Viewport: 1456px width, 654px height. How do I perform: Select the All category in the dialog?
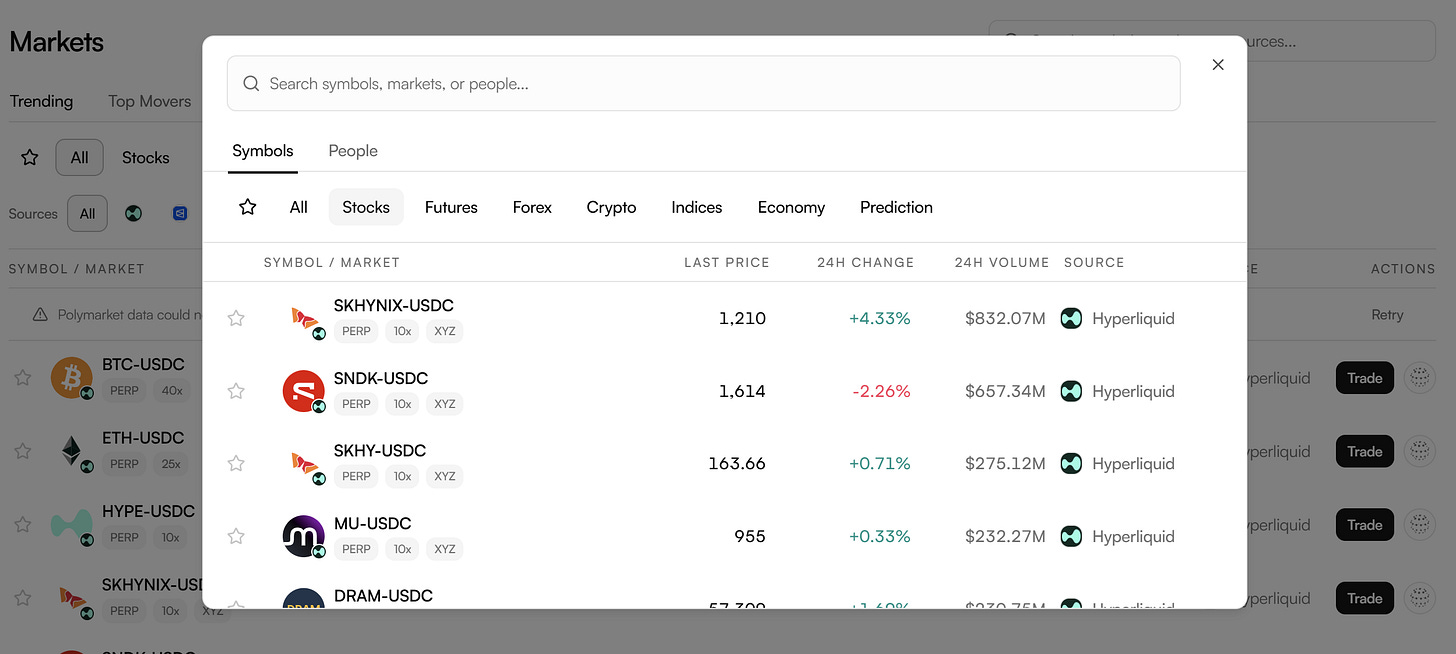pos(298,207)
